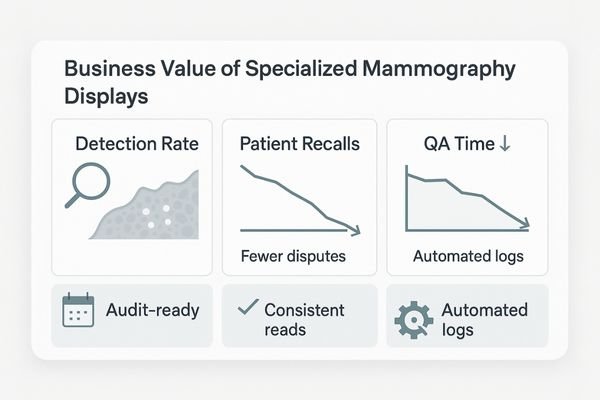600x400 pixels.
Task: Click the down arrow next to QA Time
Action: coord(504,143)
